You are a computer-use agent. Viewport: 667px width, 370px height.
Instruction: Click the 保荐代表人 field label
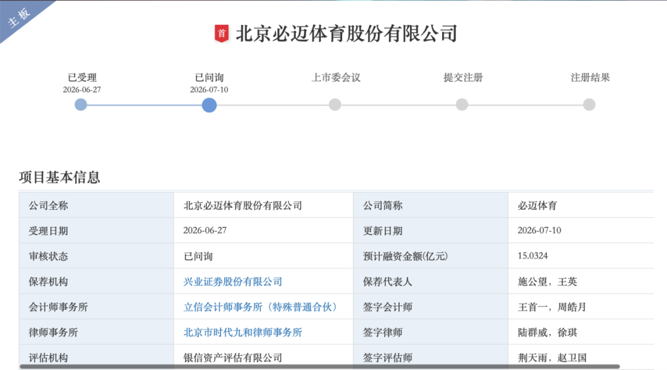pos(387,282)
